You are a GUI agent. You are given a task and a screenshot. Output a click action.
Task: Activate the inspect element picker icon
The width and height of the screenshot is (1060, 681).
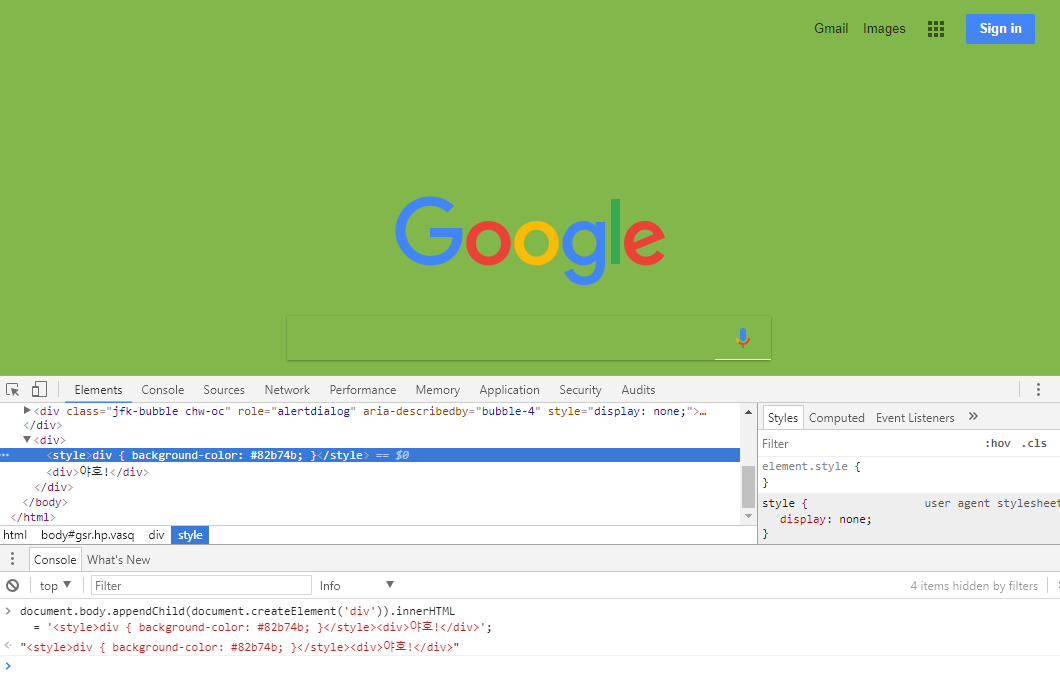pos(13,390)
